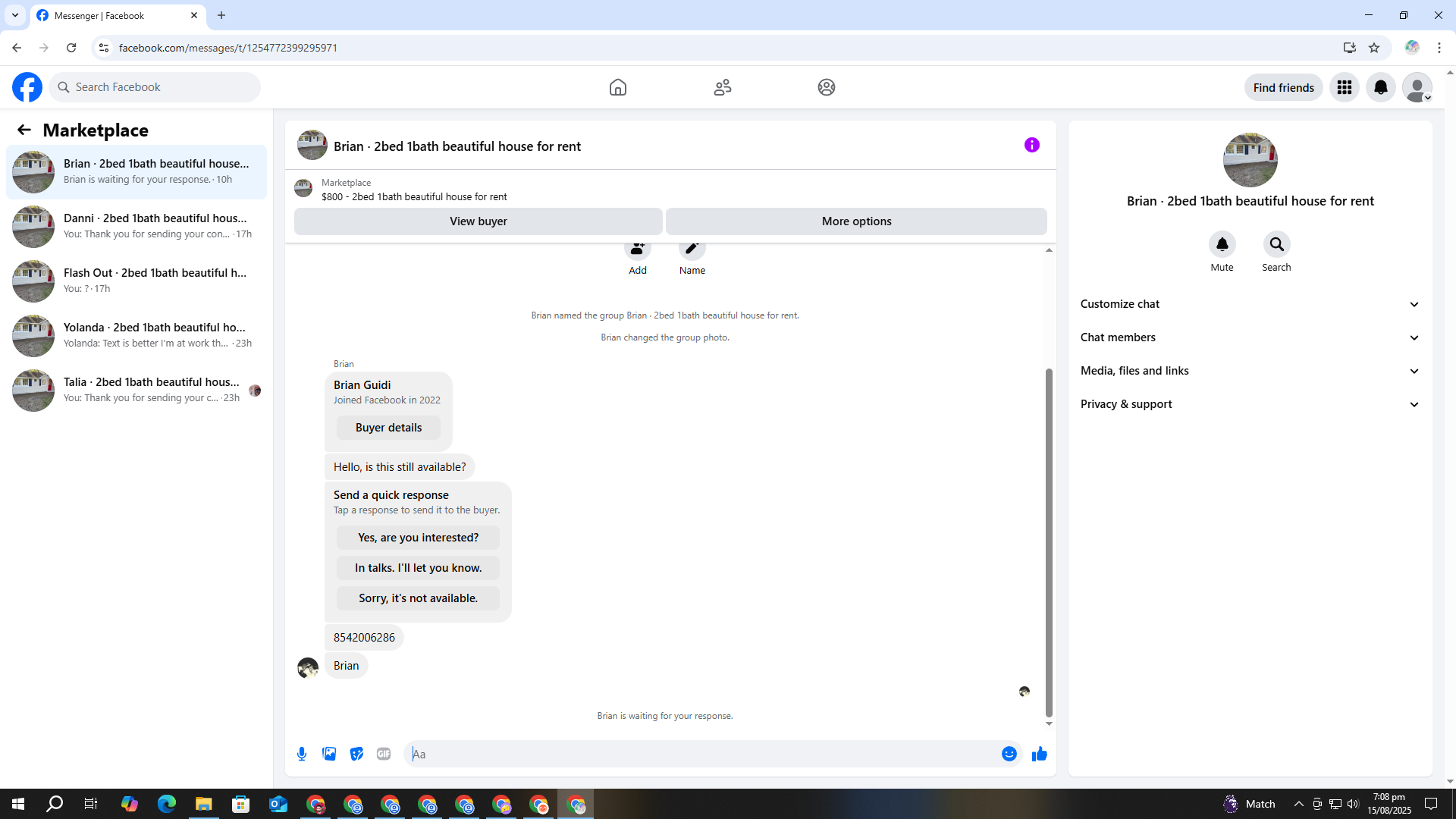Expand Media, files and links section

pyautogui.click(x=1250, y=371)
